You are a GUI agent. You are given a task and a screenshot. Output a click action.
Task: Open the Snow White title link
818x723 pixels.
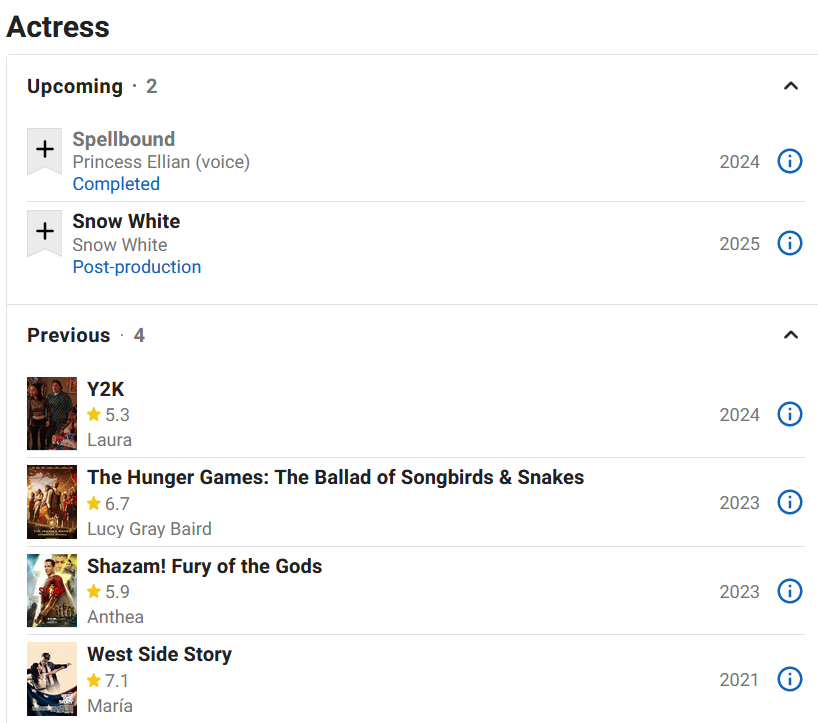(x=126, y=221)
